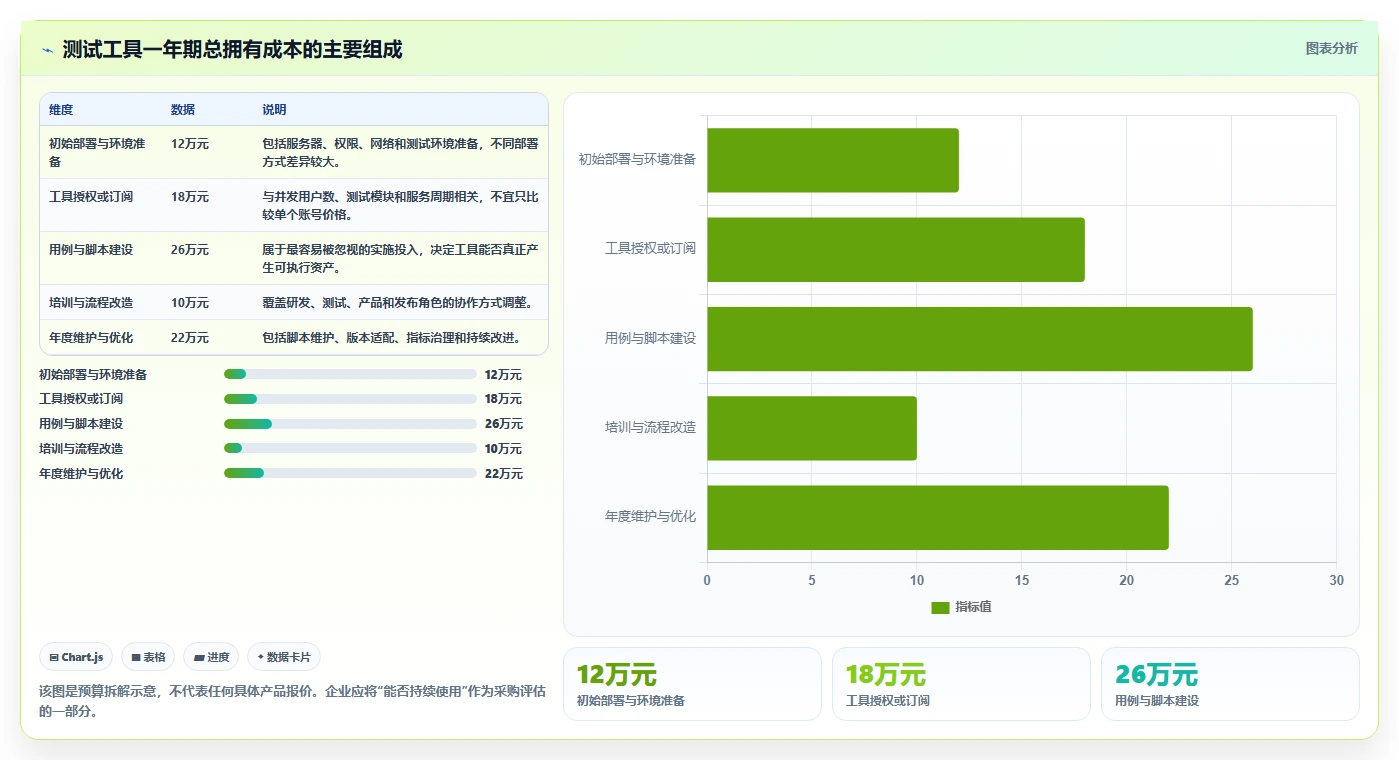The width and height of the screenshot is (1399, 760).
Task: Click description 包括脚本维护、版本适配
Action: 392,338
